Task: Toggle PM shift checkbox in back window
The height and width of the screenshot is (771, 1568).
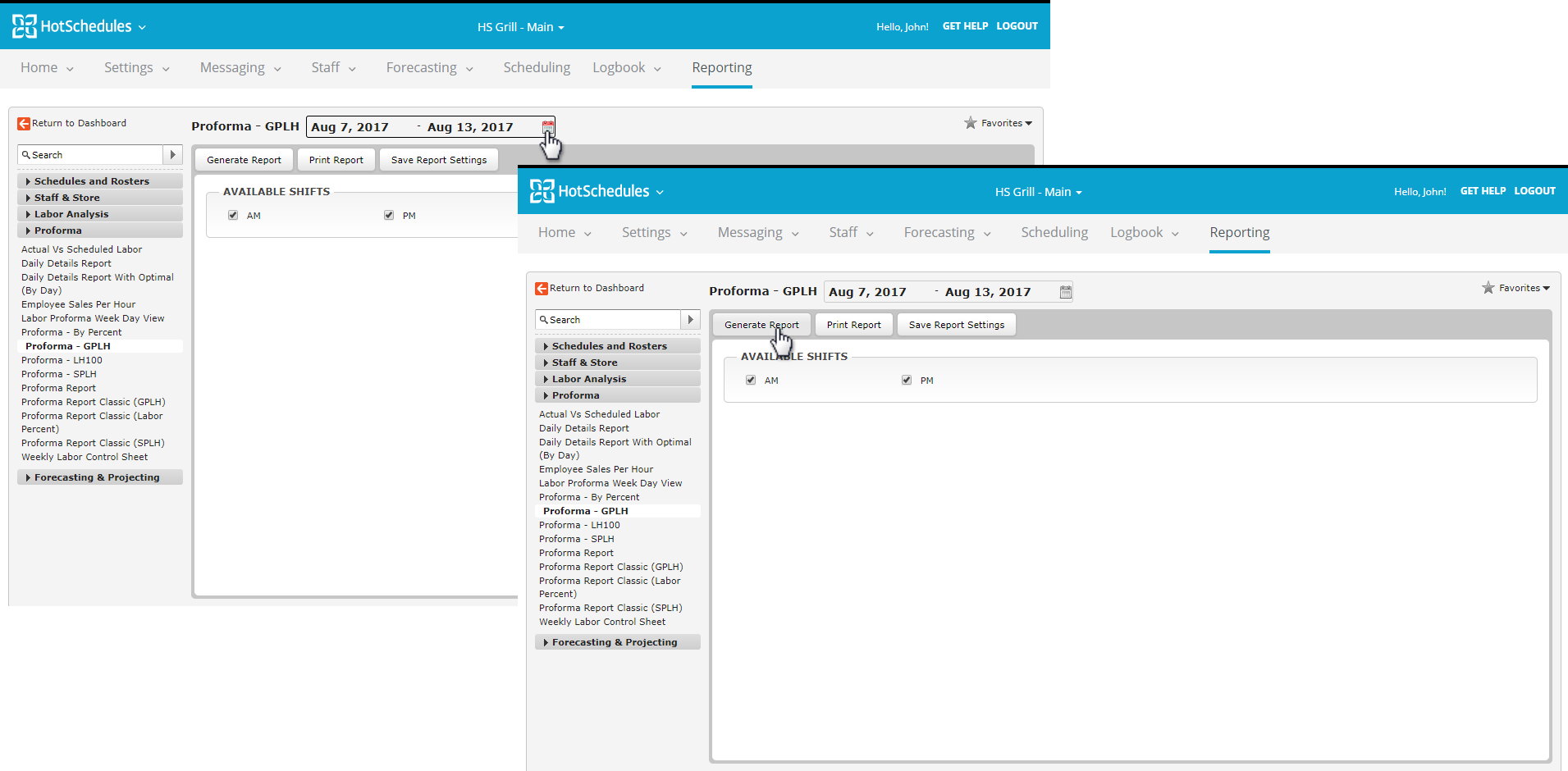Action: coord(389,215)
